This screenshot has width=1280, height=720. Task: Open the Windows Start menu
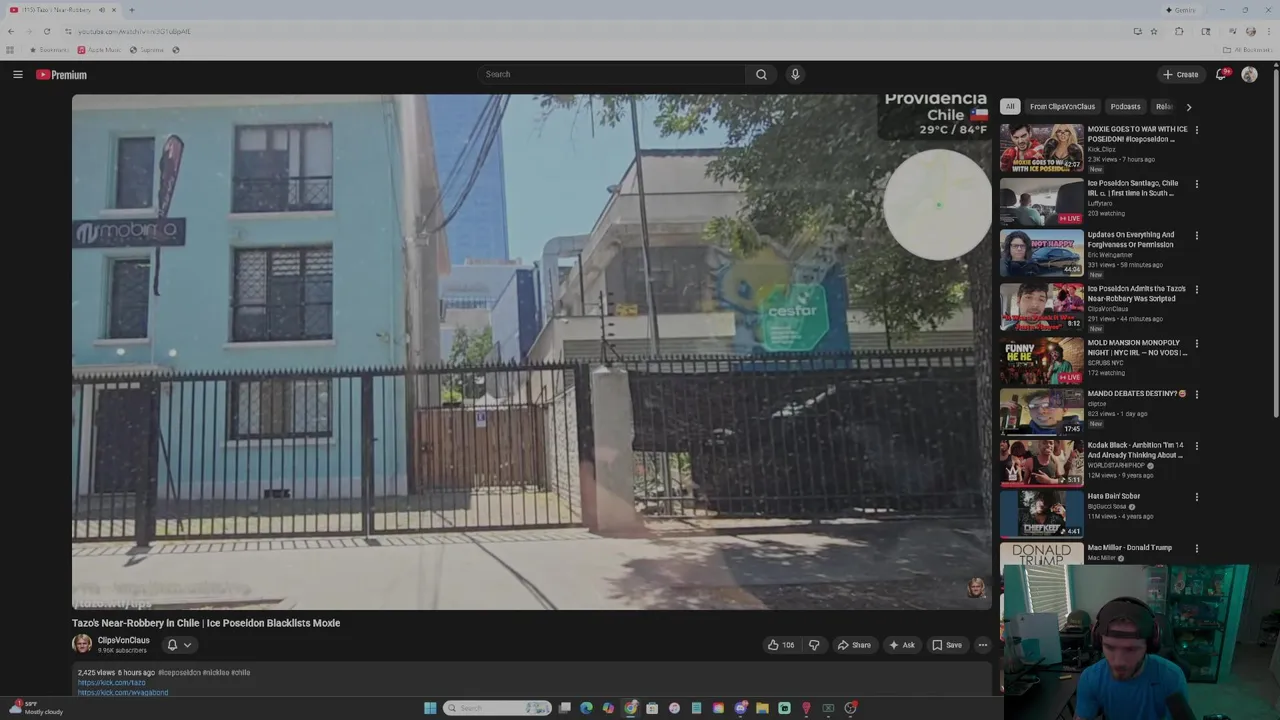430,708
